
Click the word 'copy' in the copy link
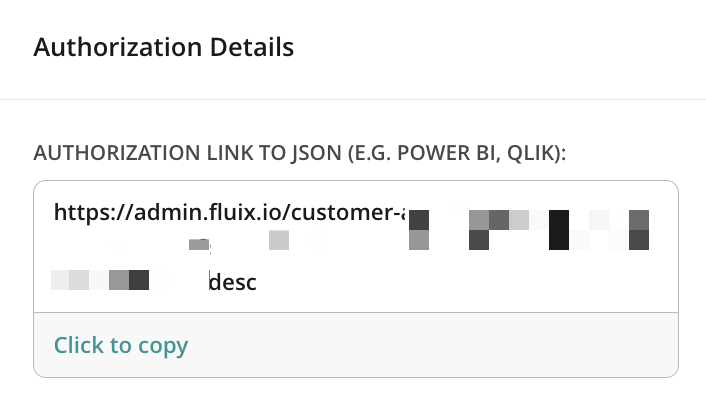pyautogui.click(x=163, y=346)
